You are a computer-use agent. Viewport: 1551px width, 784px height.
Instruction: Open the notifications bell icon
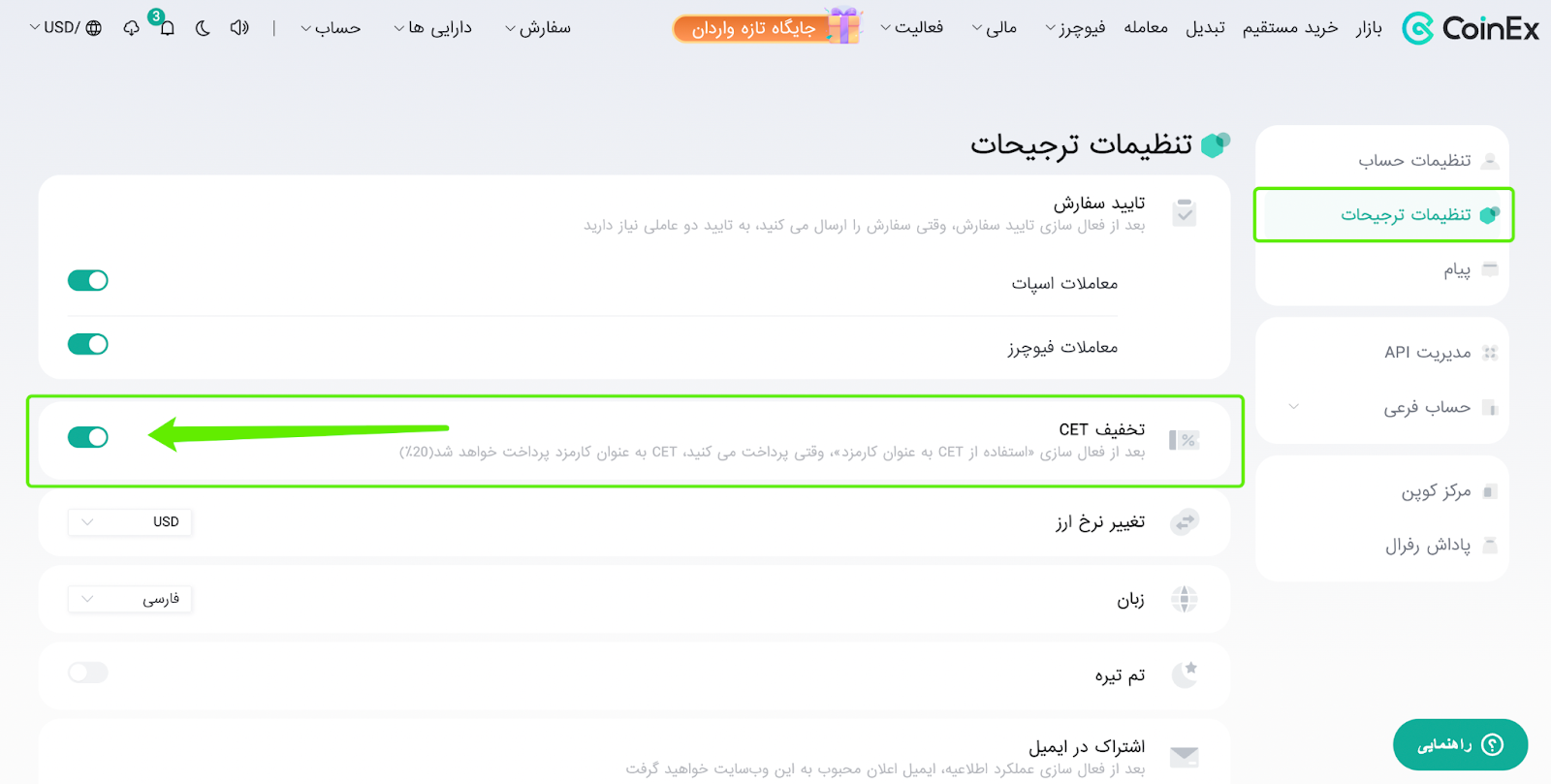pos(167,28)
